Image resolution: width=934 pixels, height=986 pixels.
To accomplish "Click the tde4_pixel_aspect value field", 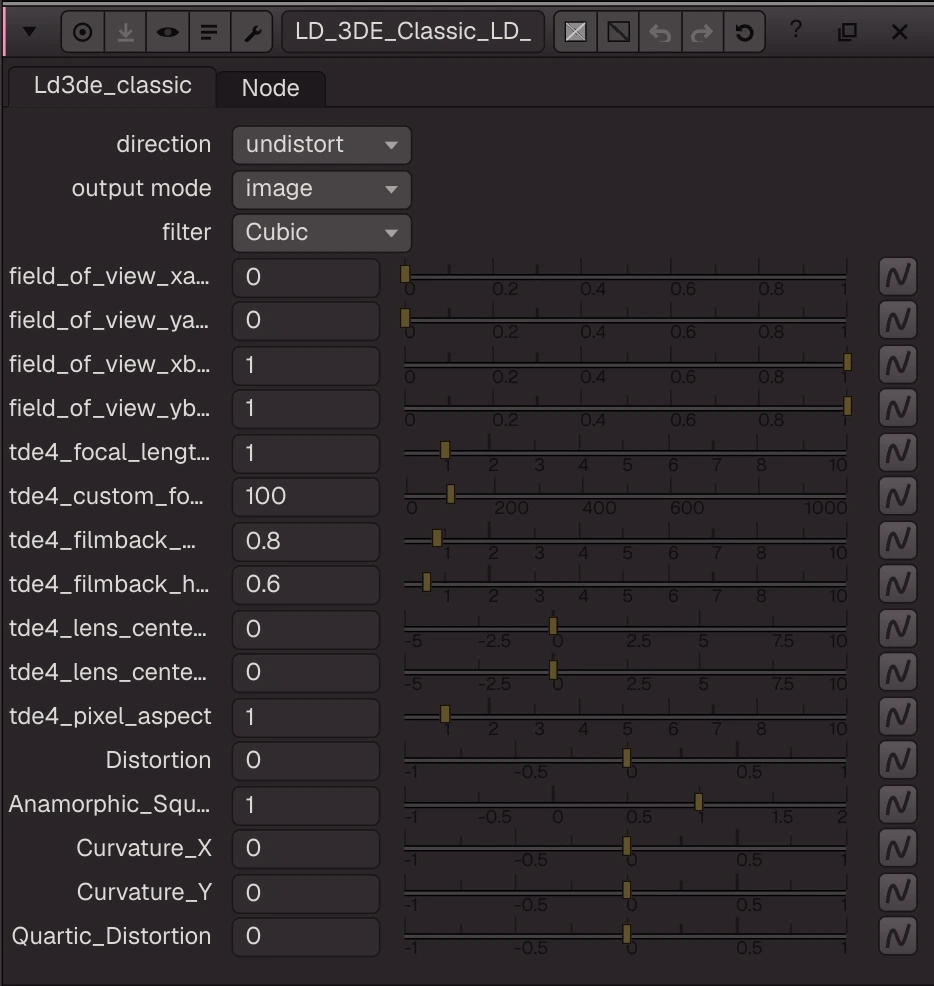I will coord(306,717).
